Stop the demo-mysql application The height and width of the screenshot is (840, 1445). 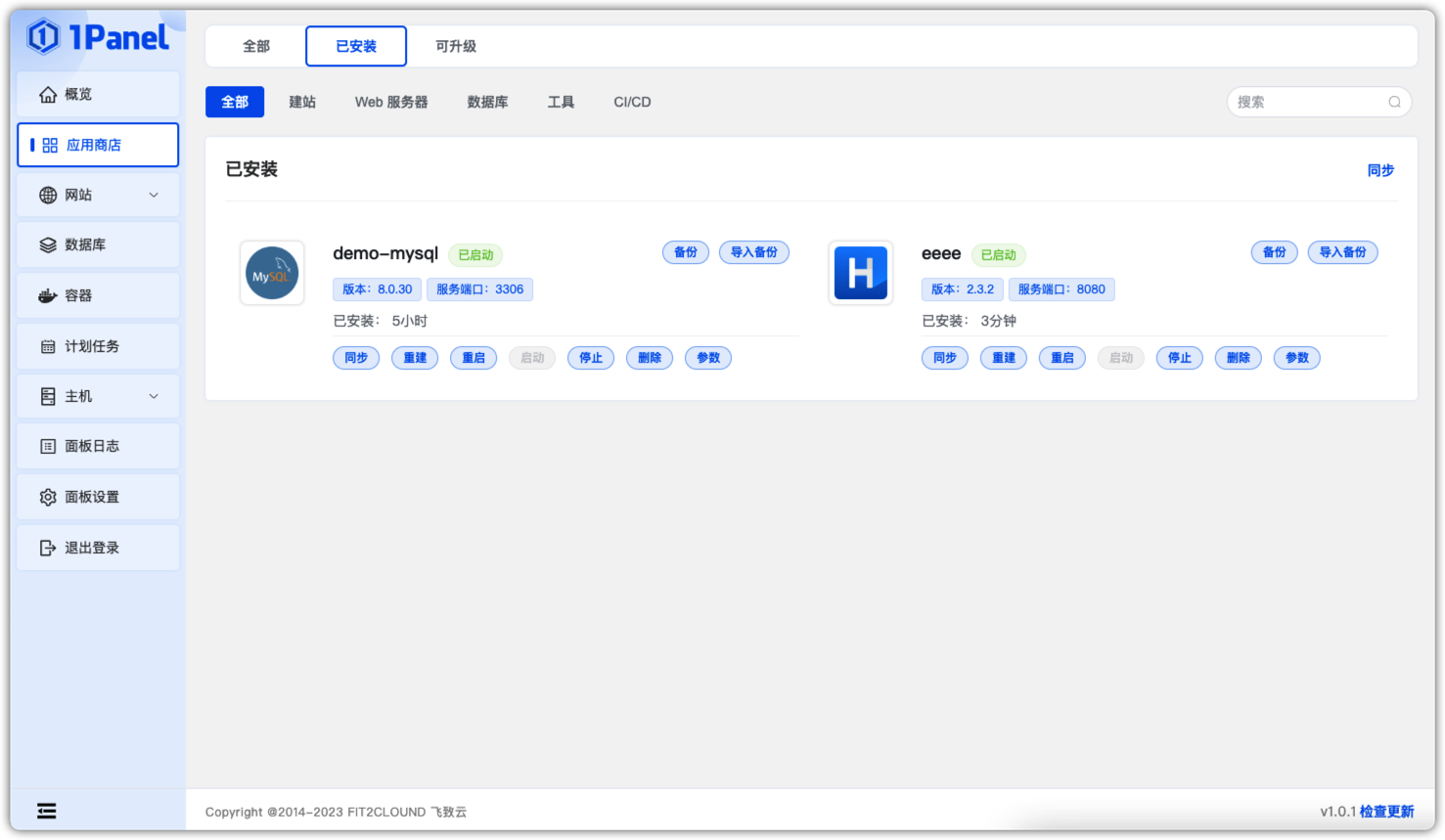coord(591,358)
